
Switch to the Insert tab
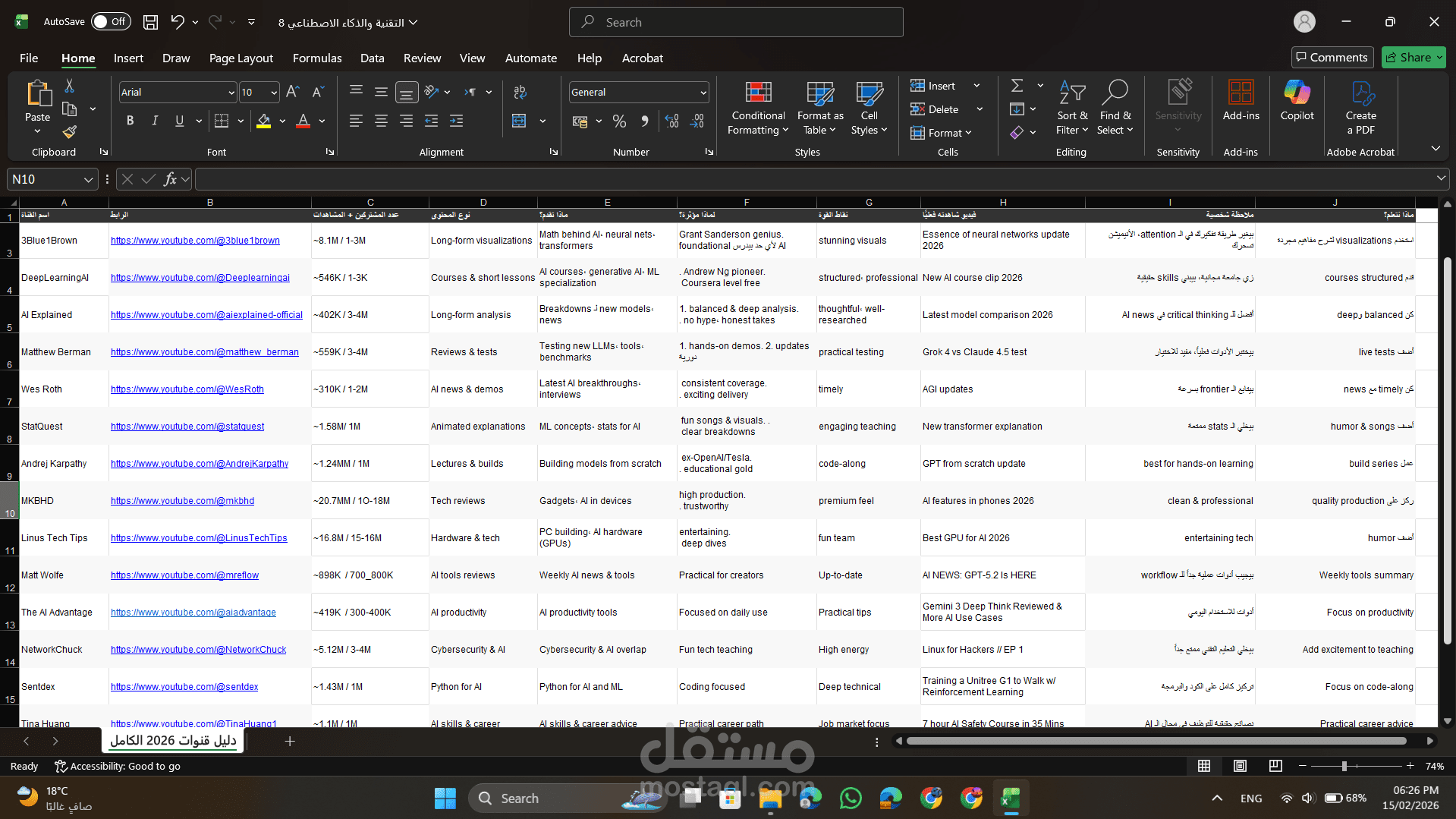click(128, 58)
